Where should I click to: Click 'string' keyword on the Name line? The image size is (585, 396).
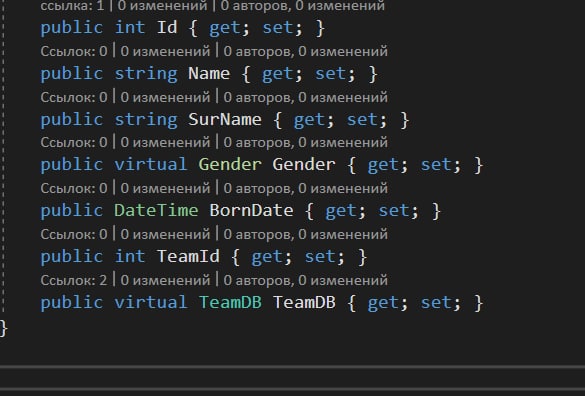pos(146,73)
